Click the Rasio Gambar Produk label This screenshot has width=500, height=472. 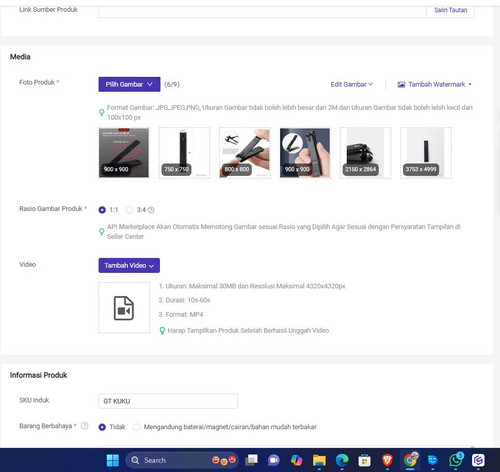click(x=51, y=209)
